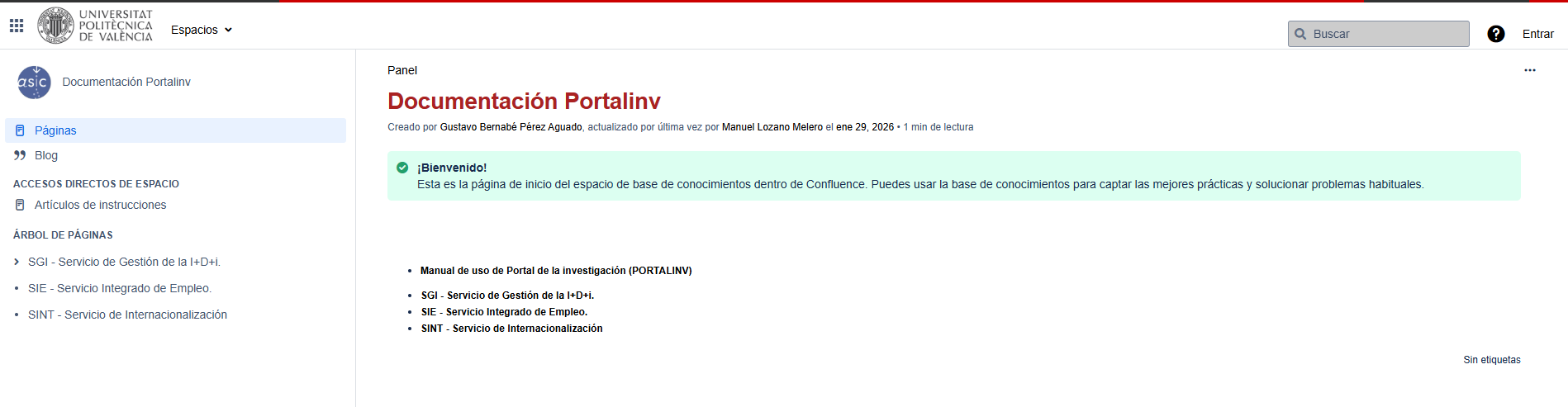Open Manual de uso de Portal link
The width and height of the screenshot is (1568, 407).
point(556,271)
